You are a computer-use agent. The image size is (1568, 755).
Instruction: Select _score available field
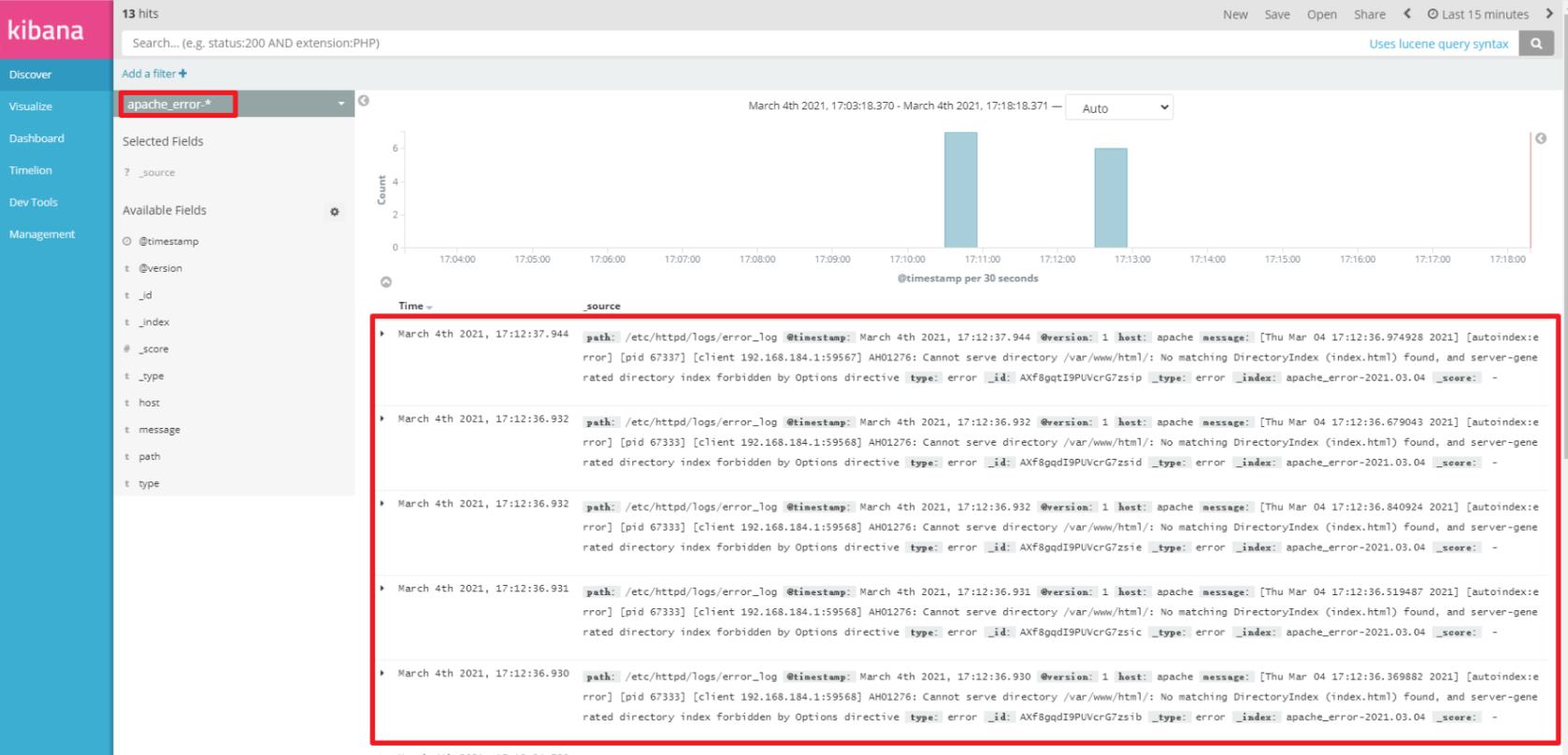pyautogui.click(x=153, y=349)
